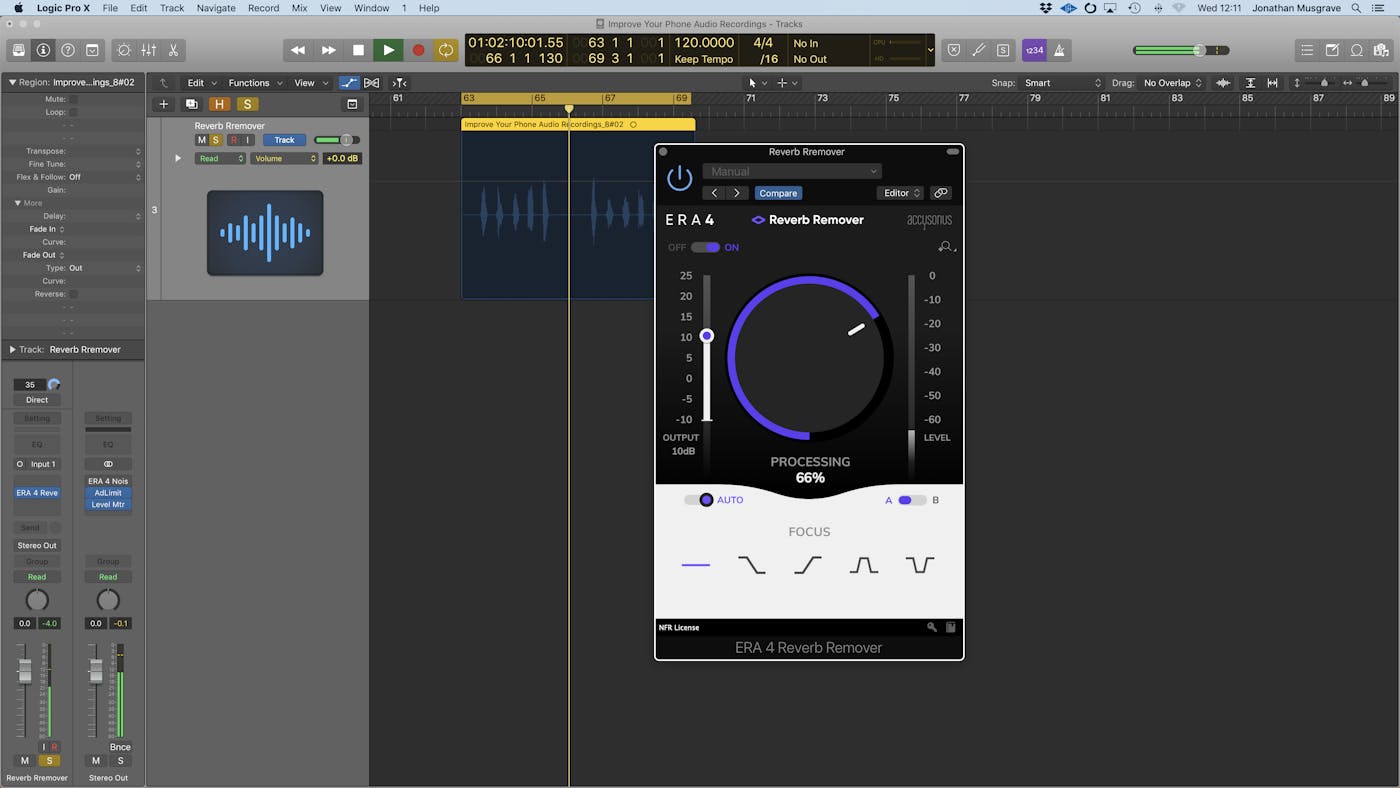Open the Edit menu in tracks toolbar
1400x788 pixels.
pos(200,83)
